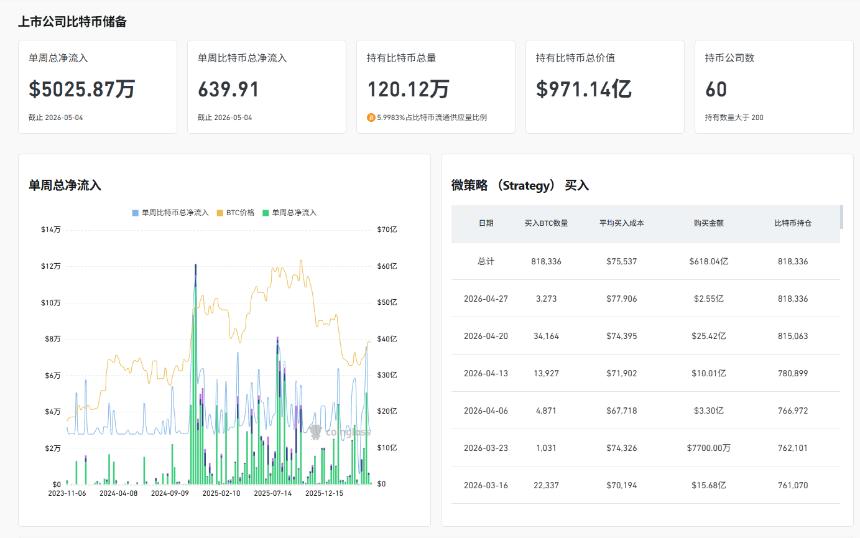Click the $7700.00万 purchase amount cell

click(x=709, y=448)
